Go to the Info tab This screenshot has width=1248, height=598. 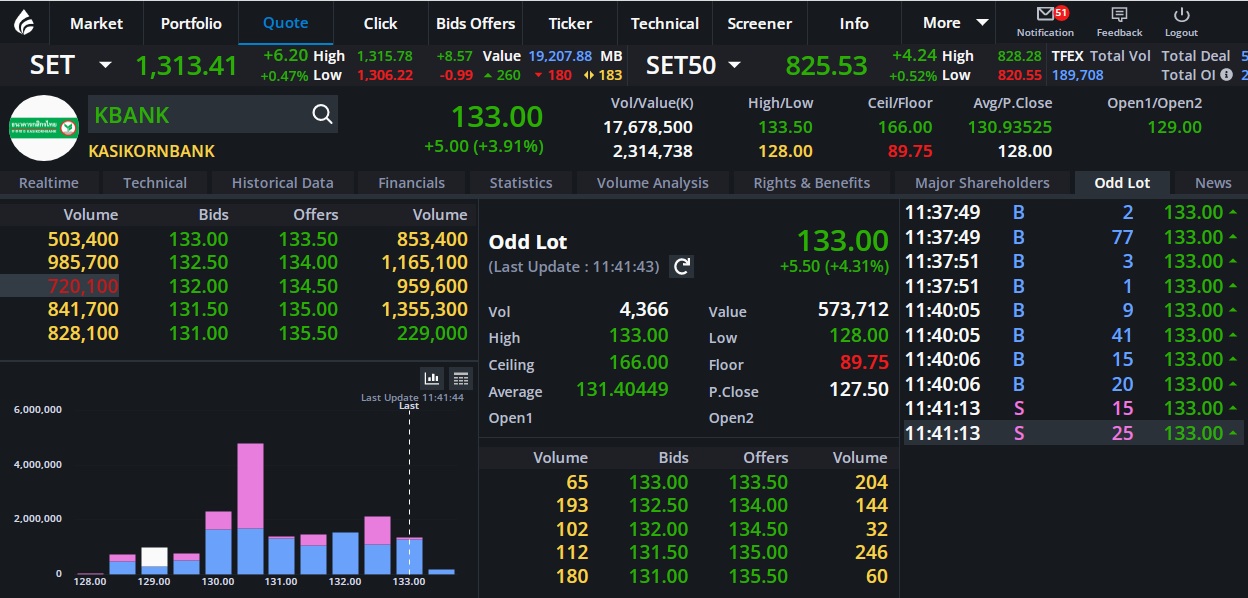(x=854, y=23)
